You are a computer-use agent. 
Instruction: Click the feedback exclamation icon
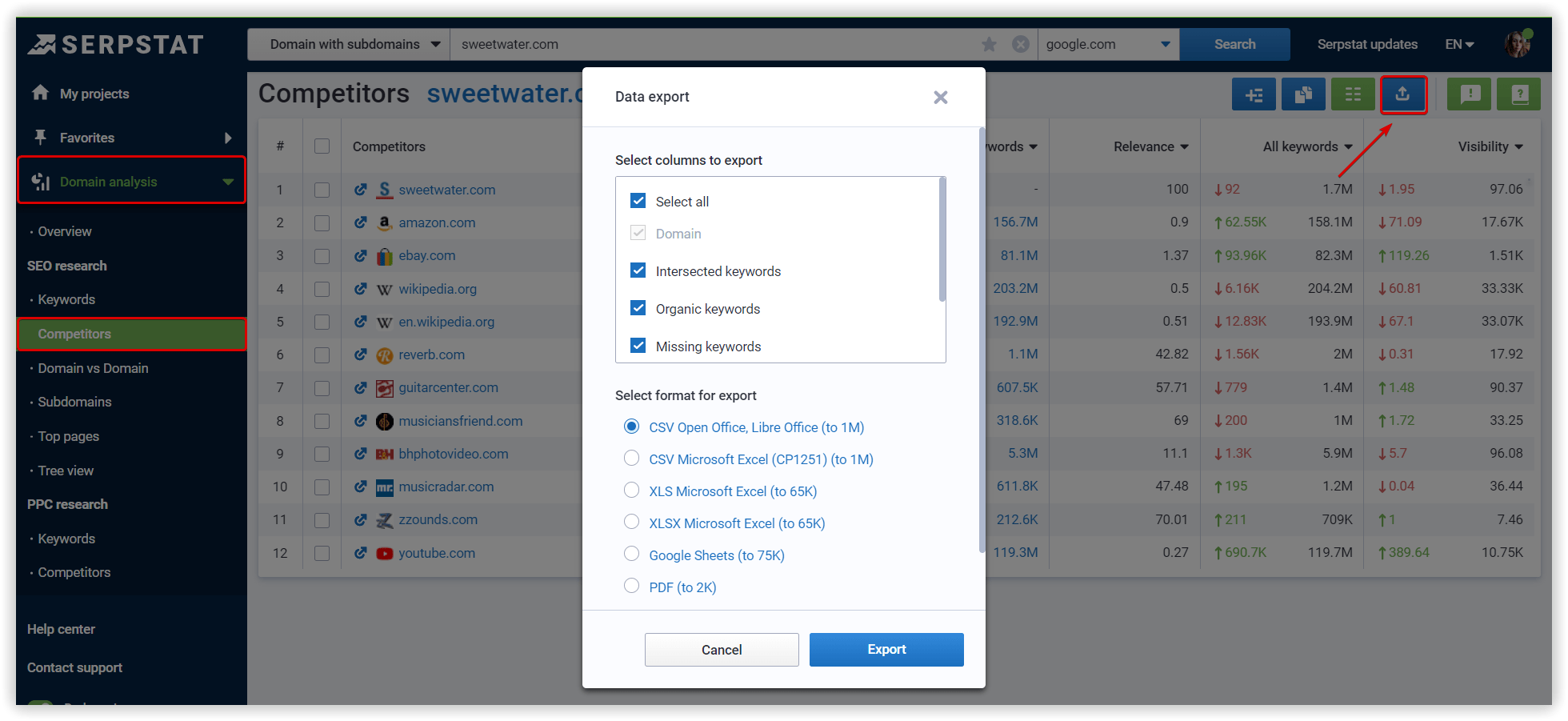click(1470, 94)
